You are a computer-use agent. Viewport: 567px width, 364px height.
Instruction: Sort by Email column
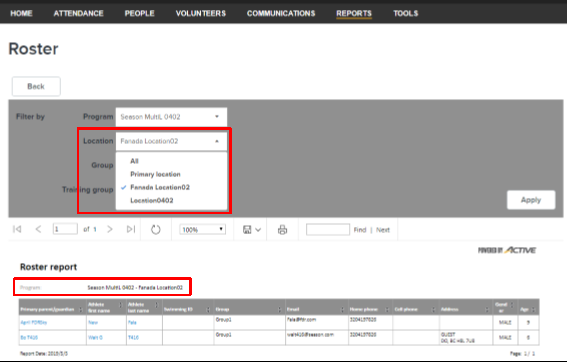tap(342, 309)
